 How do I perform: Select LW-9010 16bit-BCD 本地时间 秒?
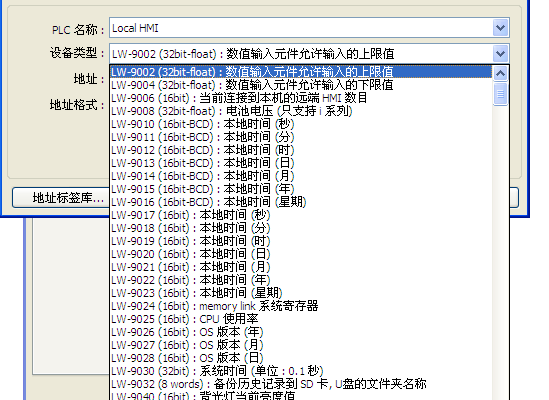click(x=301, y=124)
